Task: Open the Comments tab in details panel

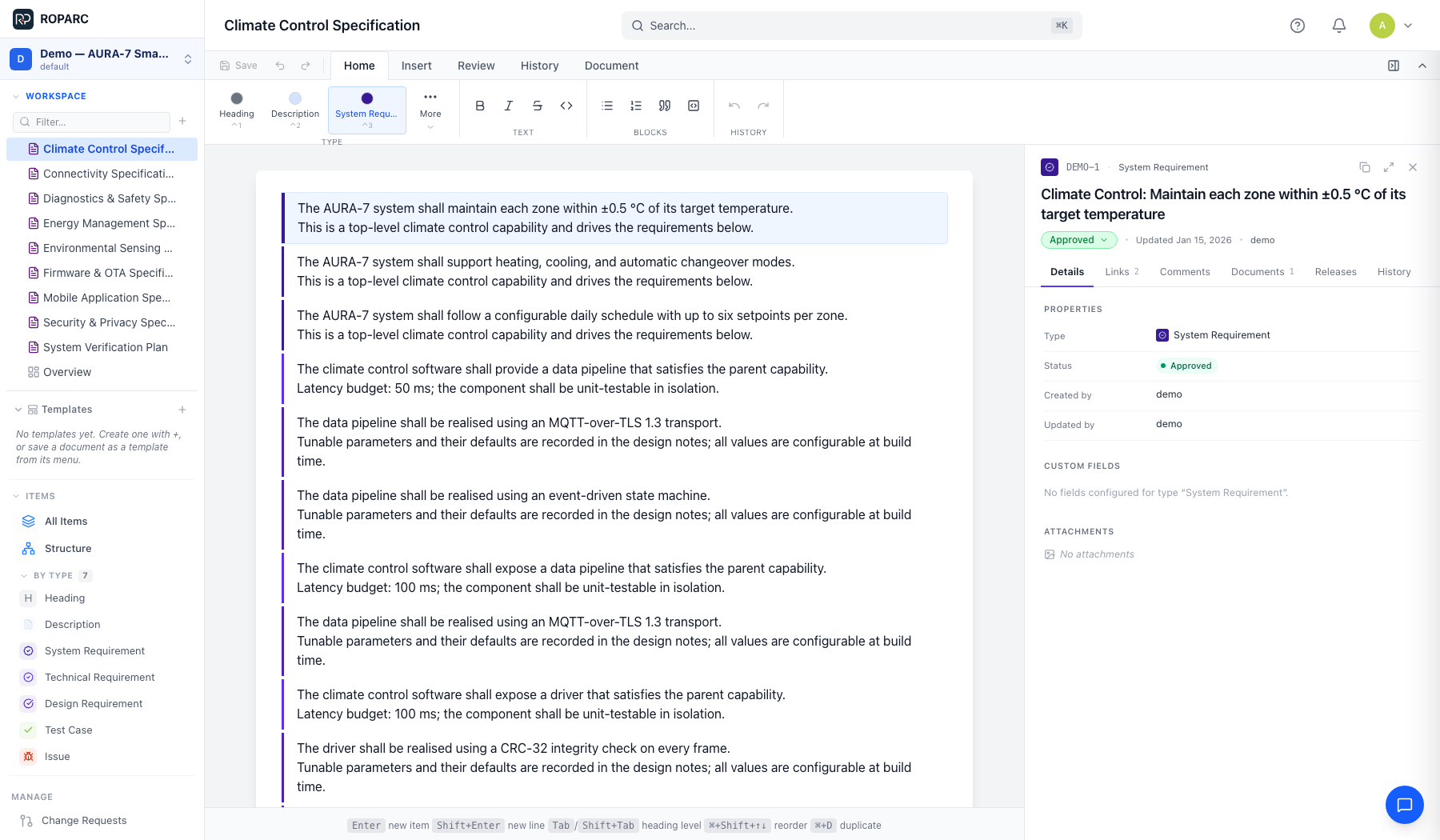Action: tap(1185, 272)
